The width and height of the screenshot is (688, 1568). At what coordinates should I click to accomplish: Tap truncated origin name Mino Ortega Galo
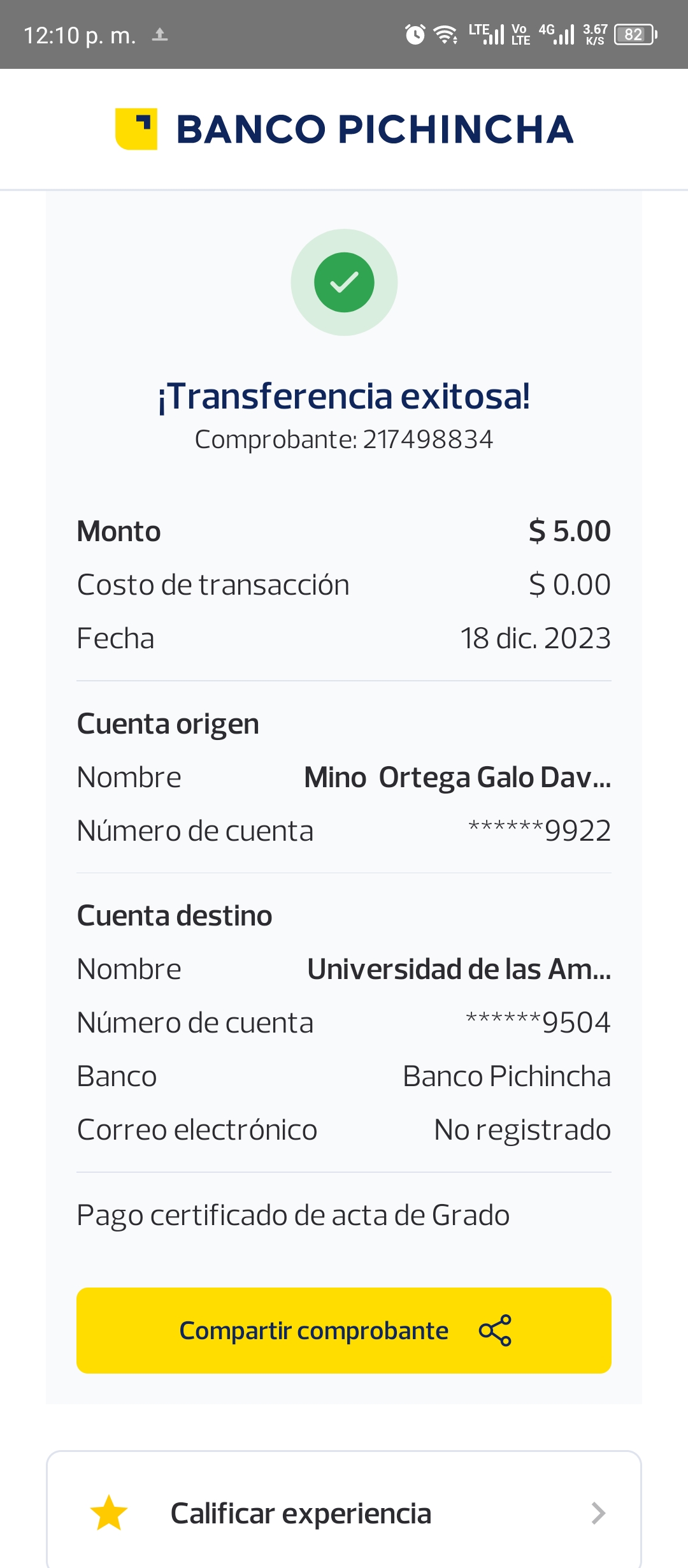tap(457, 777)
